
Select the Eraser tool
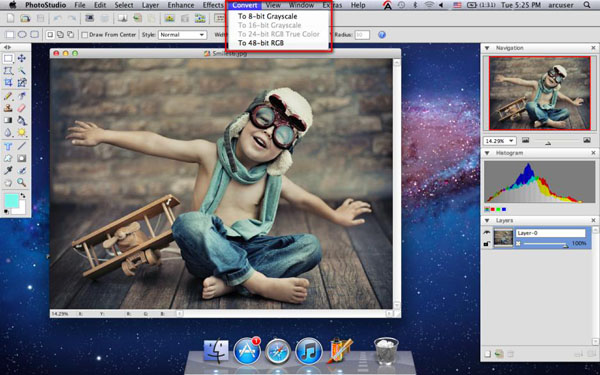pos(21,108)
